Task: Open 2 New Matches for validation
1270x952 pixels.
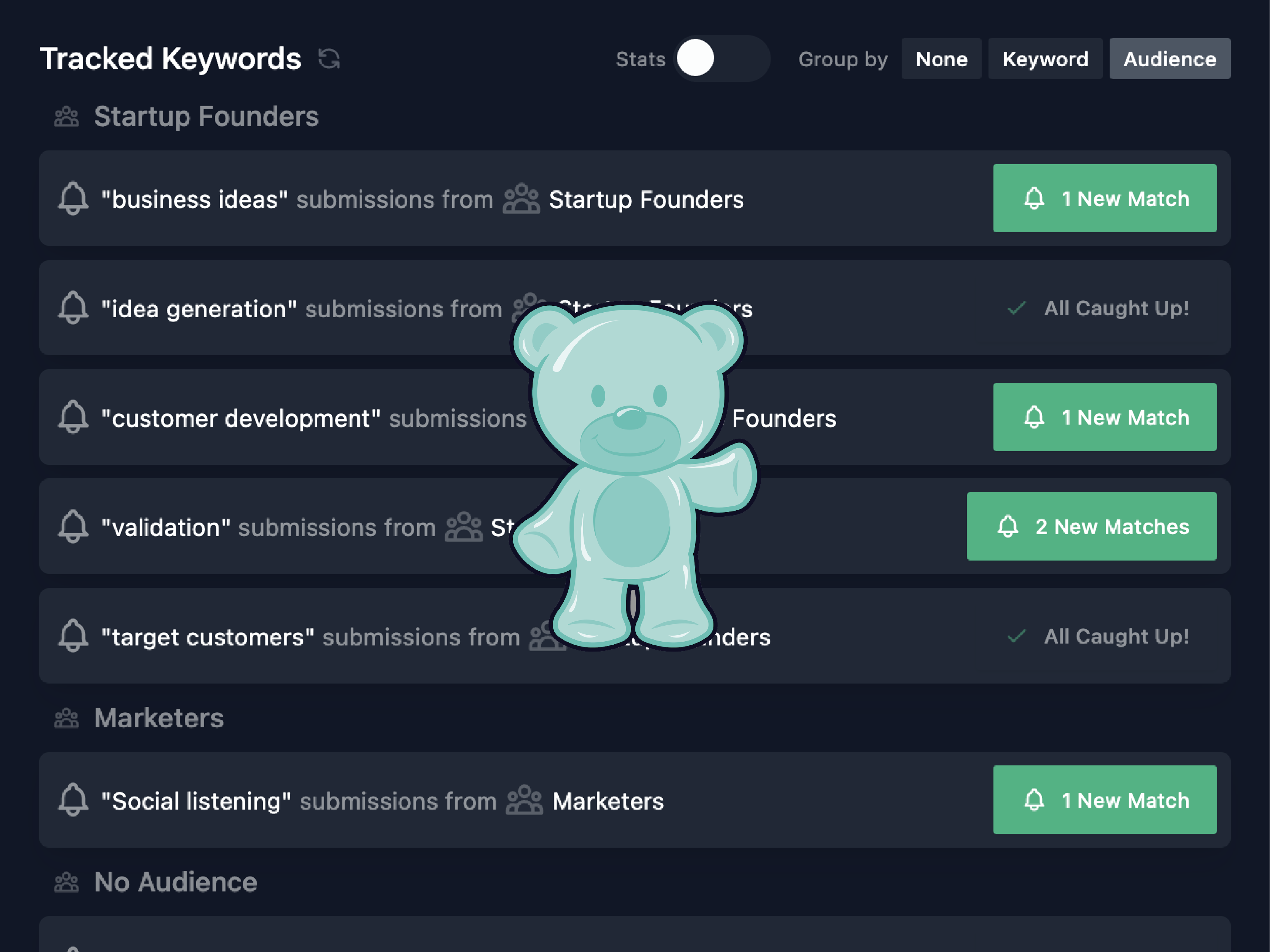Action: coord(1091,526)
